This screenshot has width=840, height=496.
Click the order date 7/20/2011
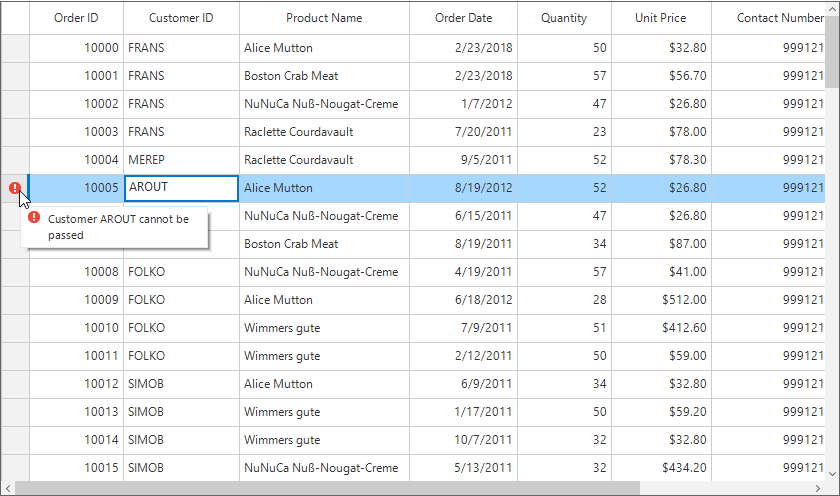[x=464, y=132]
